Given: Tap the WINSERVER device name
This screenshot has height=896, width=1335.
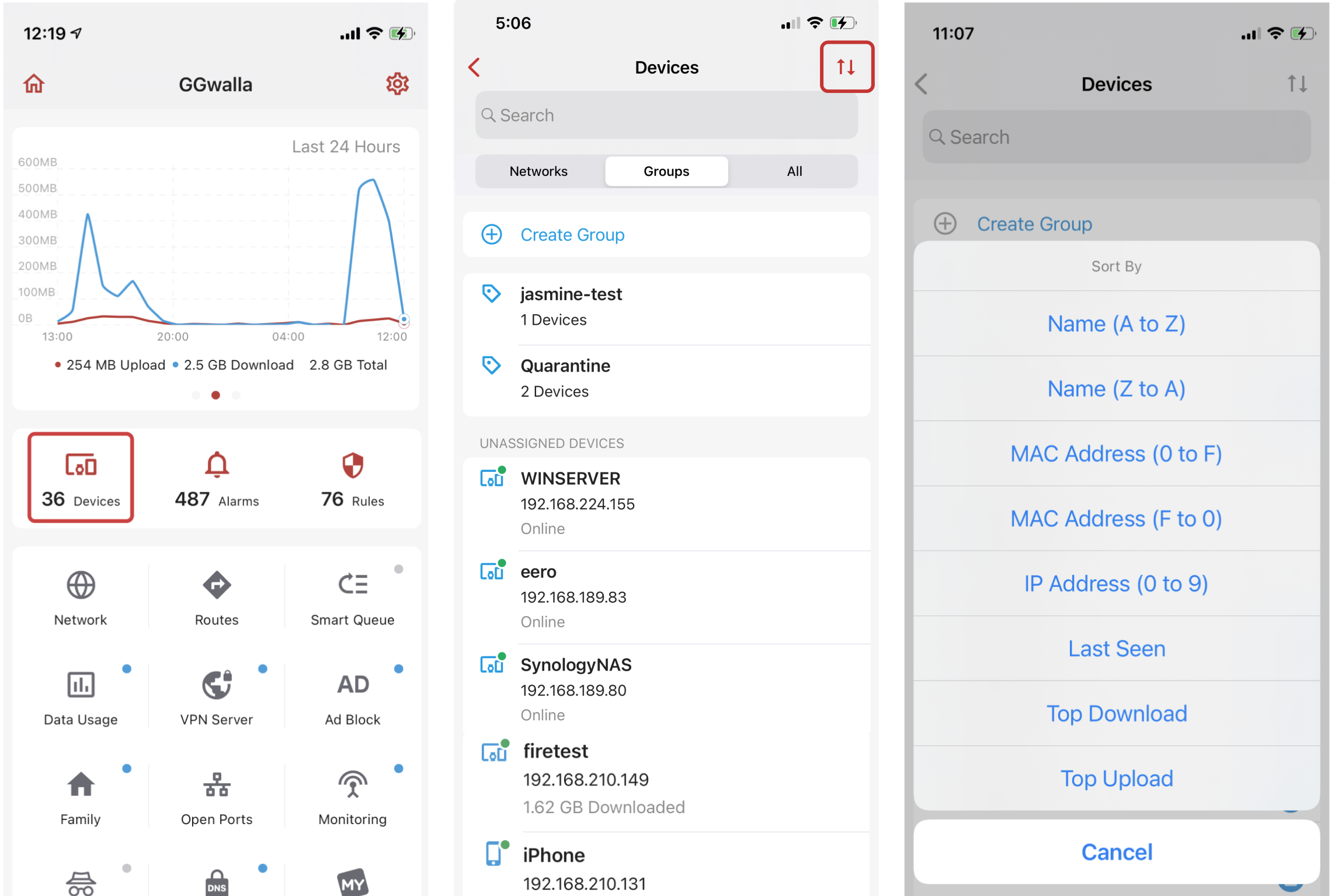Looking at the screenshot, I should click(x=571, y=478).
